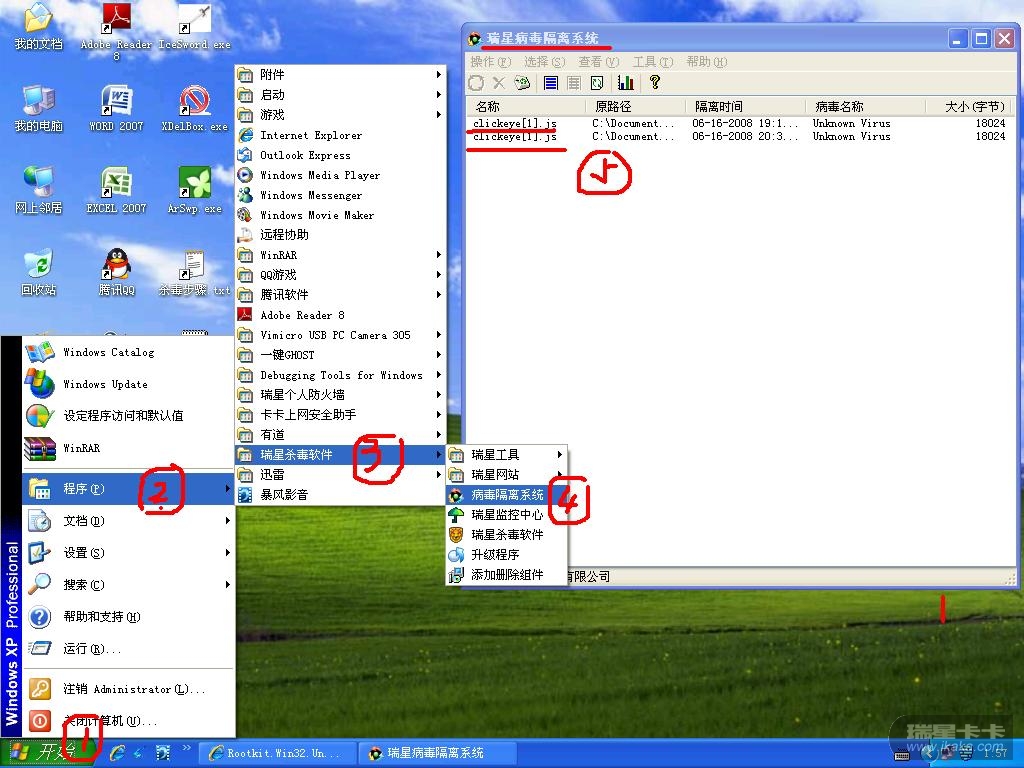Click Windows Update in start menu
This screenshot has width=1024, height=768.
(x=128, y=384)
